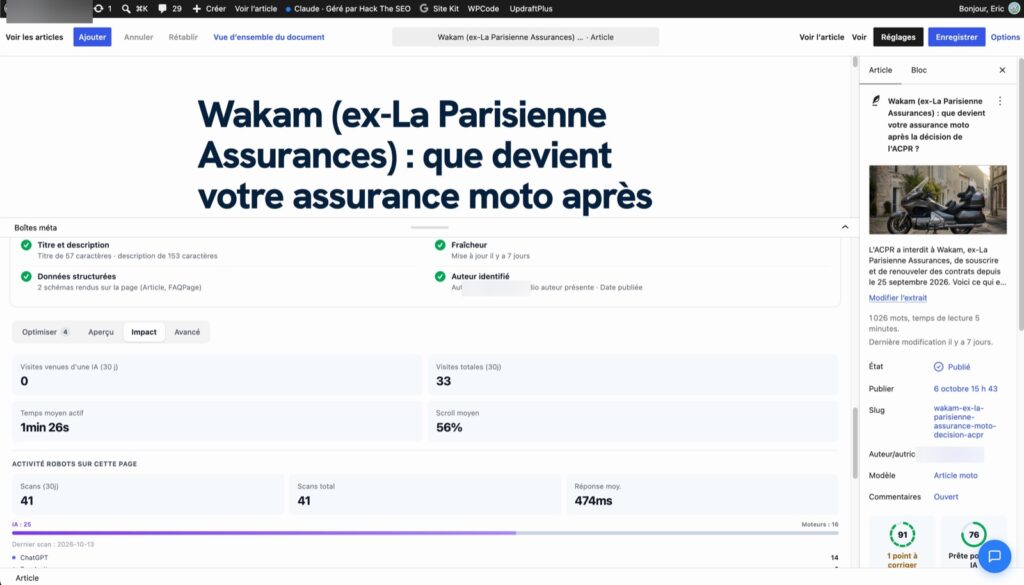Screen dimensions: 1024x585
Task: Open the Publié status dropdown
Action: pyautogui.click(x=952, y=367)
